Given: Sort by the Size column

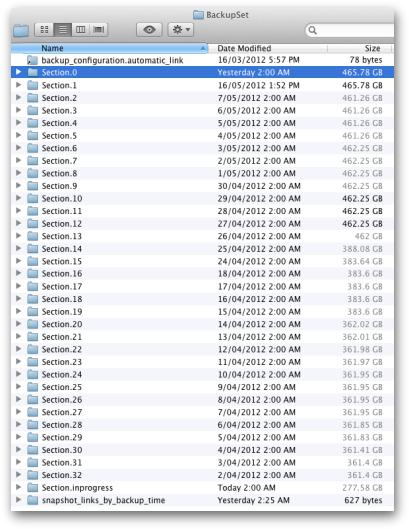Looking at the screenshot, I should click(359, 48).
